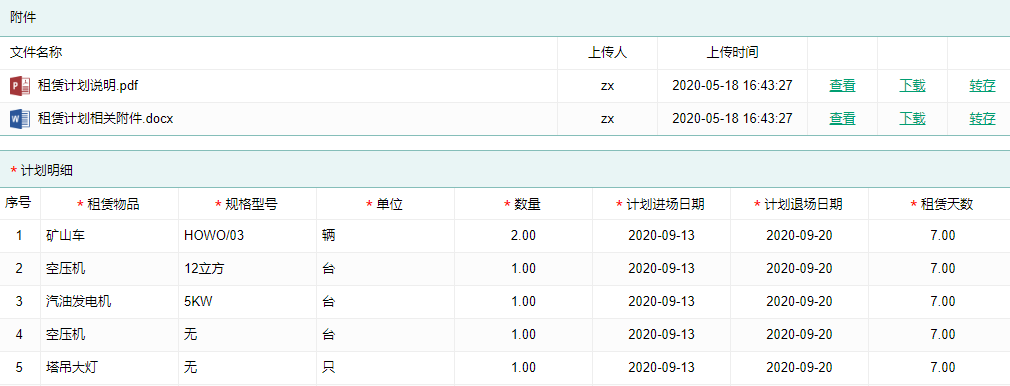Click the 12立方 specification cell

point(247,269)
